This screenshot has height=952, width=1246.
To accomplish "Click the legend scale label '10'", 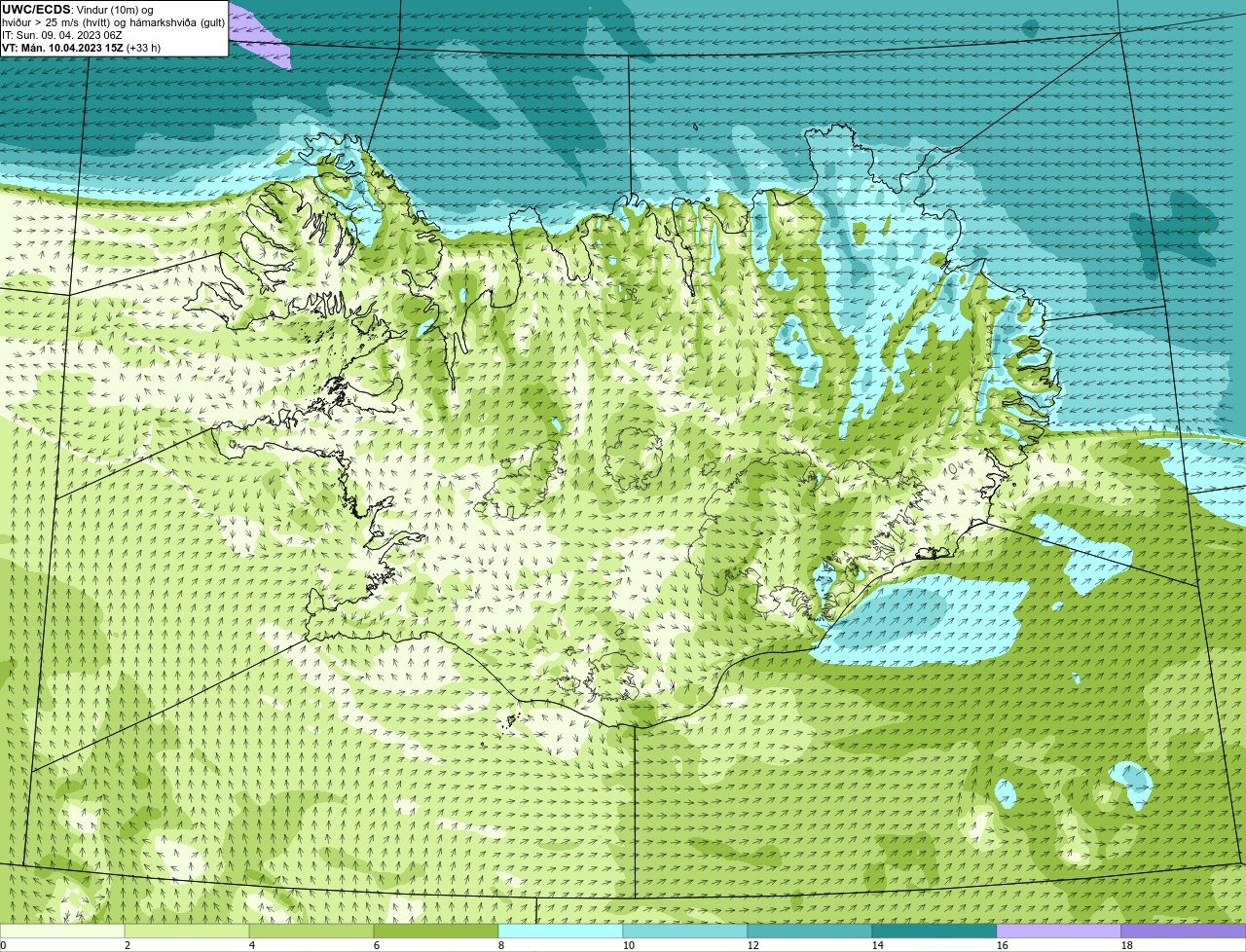I will (x=629, y=945).
